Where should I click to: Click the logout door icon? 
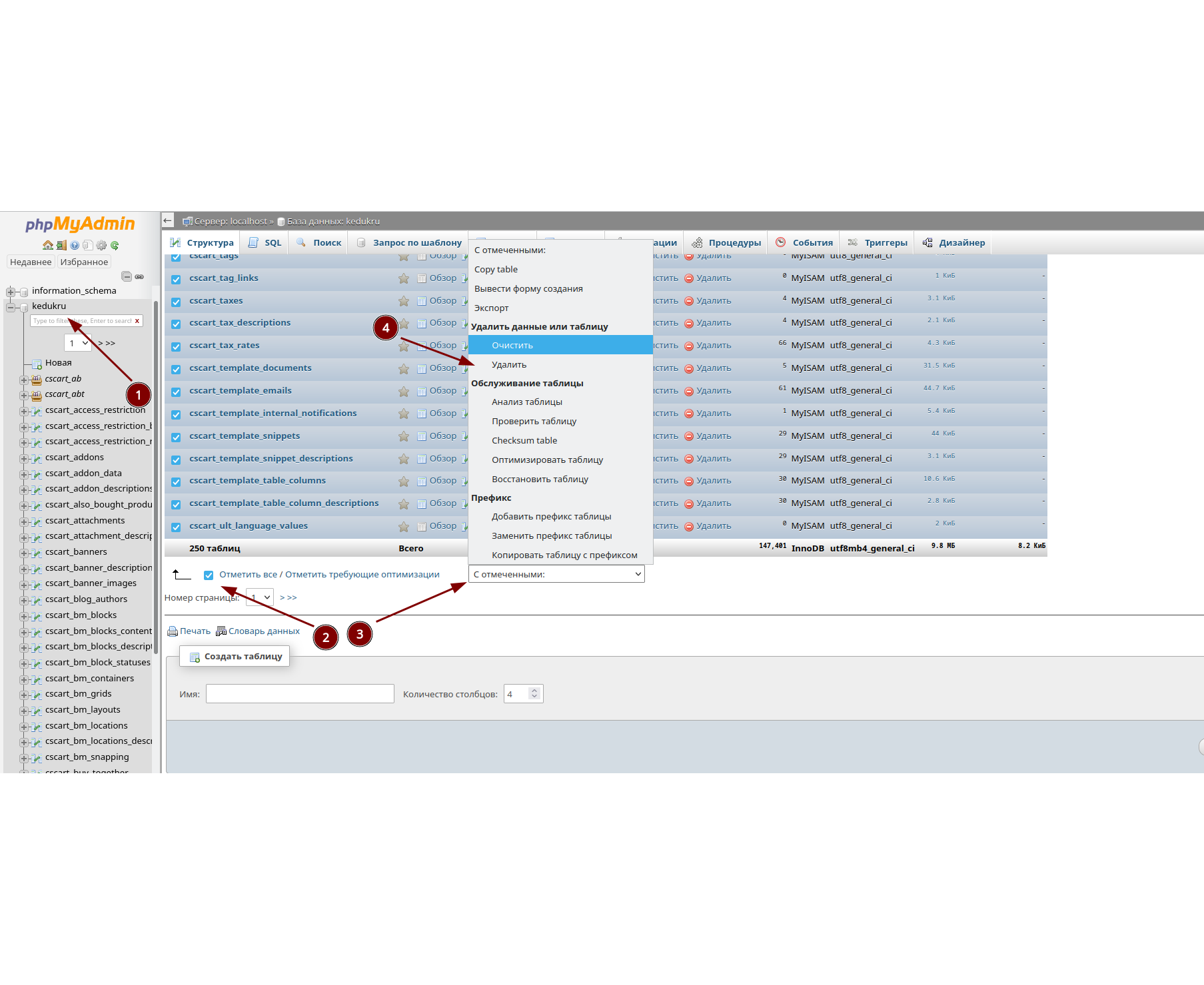pos(61,245)
